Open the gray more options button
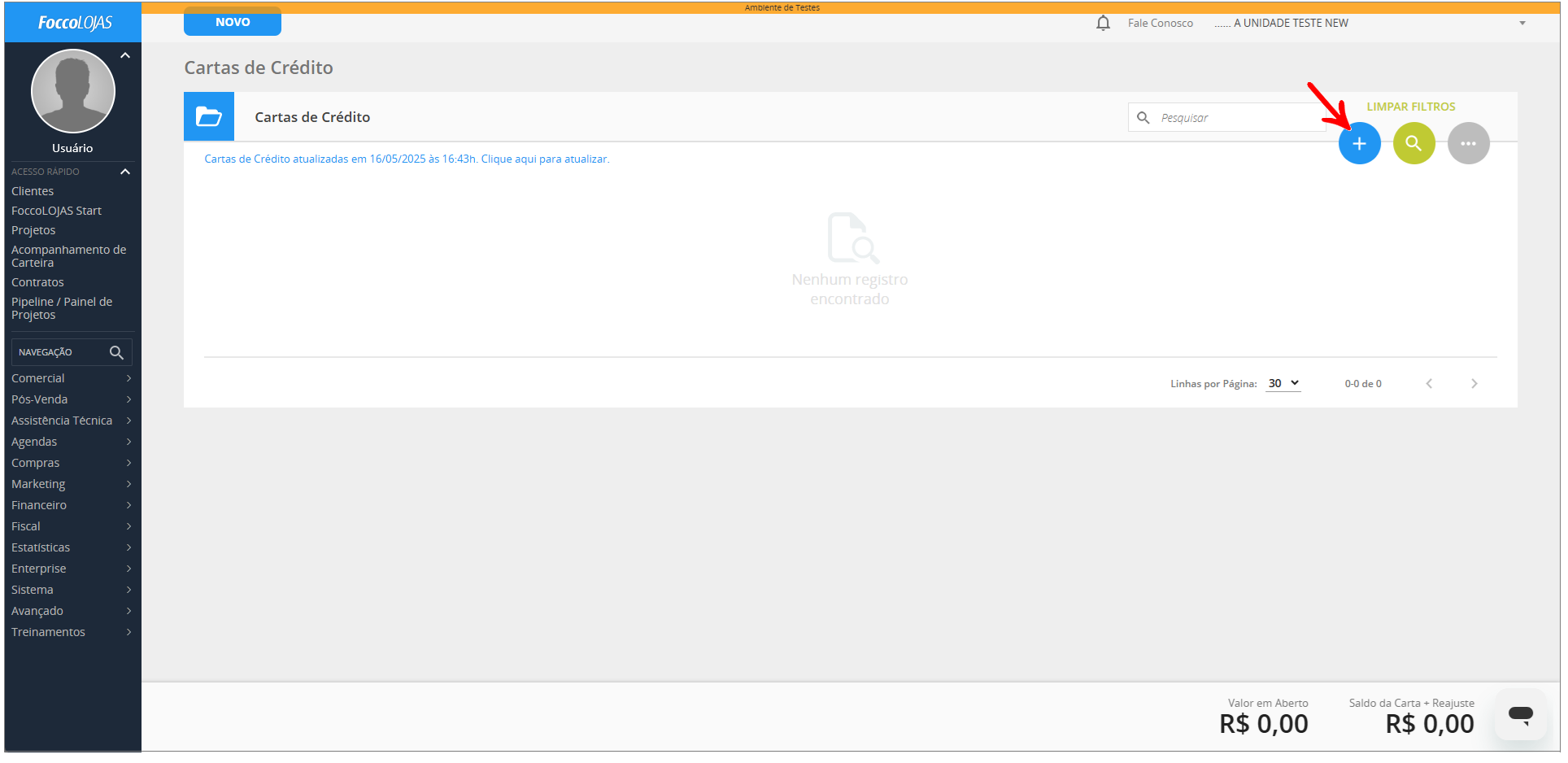Screen dimensions: 1568x763 click(1468, 143)
